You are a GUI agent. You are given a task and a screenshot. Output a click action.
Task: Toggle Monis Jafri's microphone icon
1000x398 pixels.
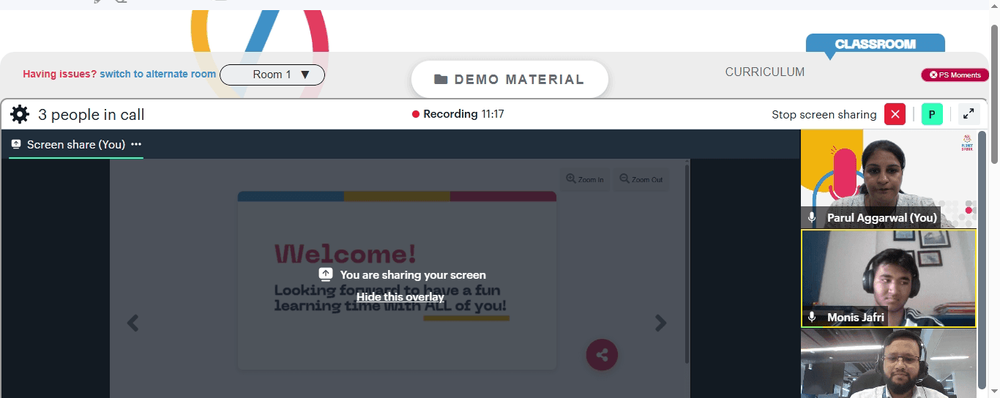812,317
